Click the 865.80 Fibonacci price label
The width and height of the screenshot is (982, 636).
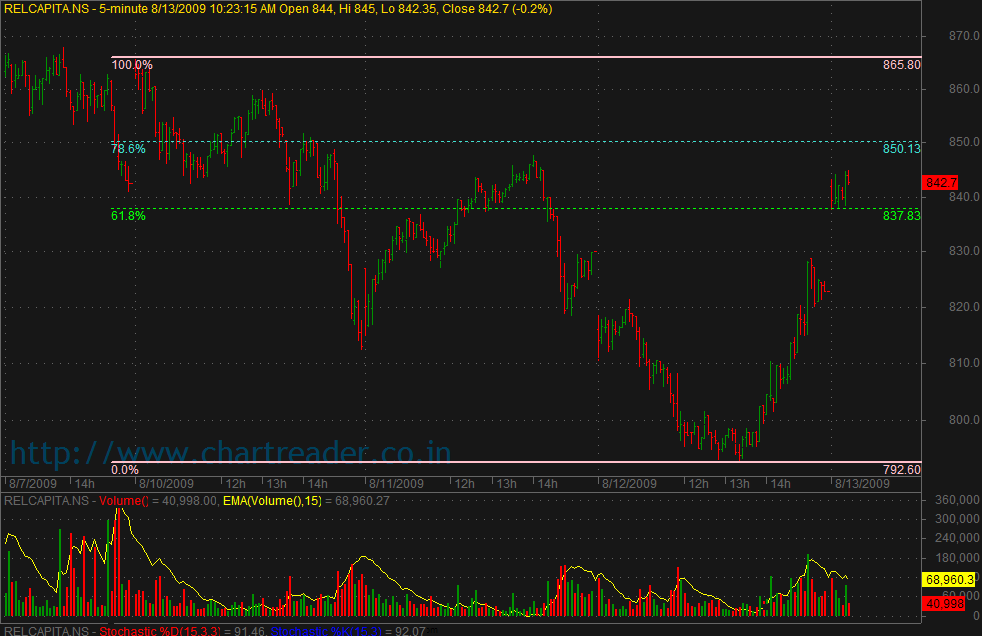pyautogui.click(x=901, y=65)
